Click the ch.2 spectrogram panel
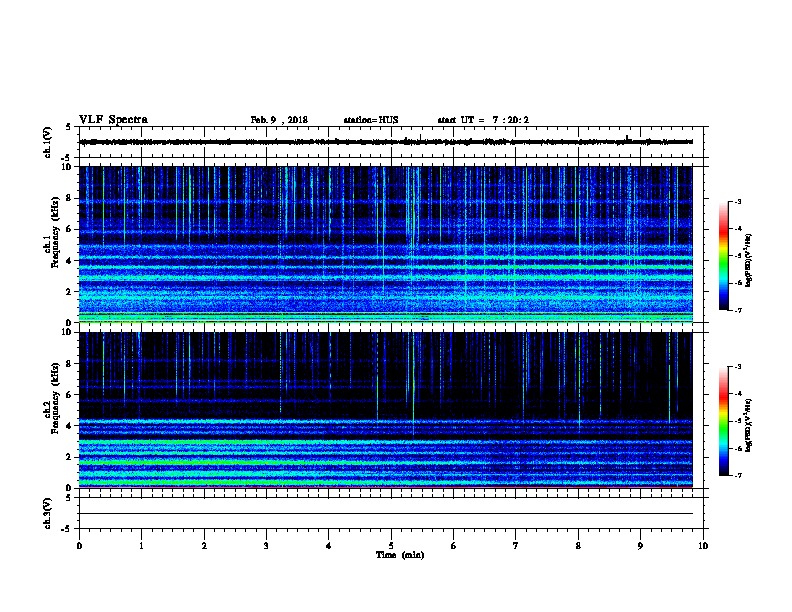This screenshot has height=612, width=792. click(x=386, y=410)
